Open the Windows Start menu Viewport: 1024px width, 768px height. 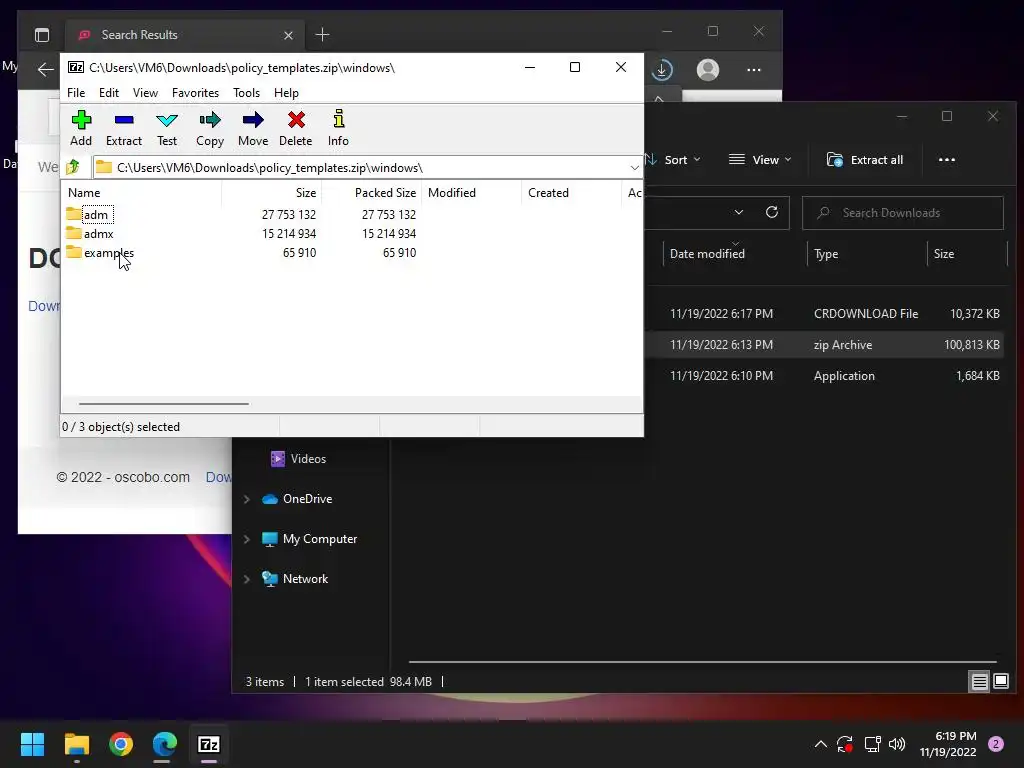(32, 744)
